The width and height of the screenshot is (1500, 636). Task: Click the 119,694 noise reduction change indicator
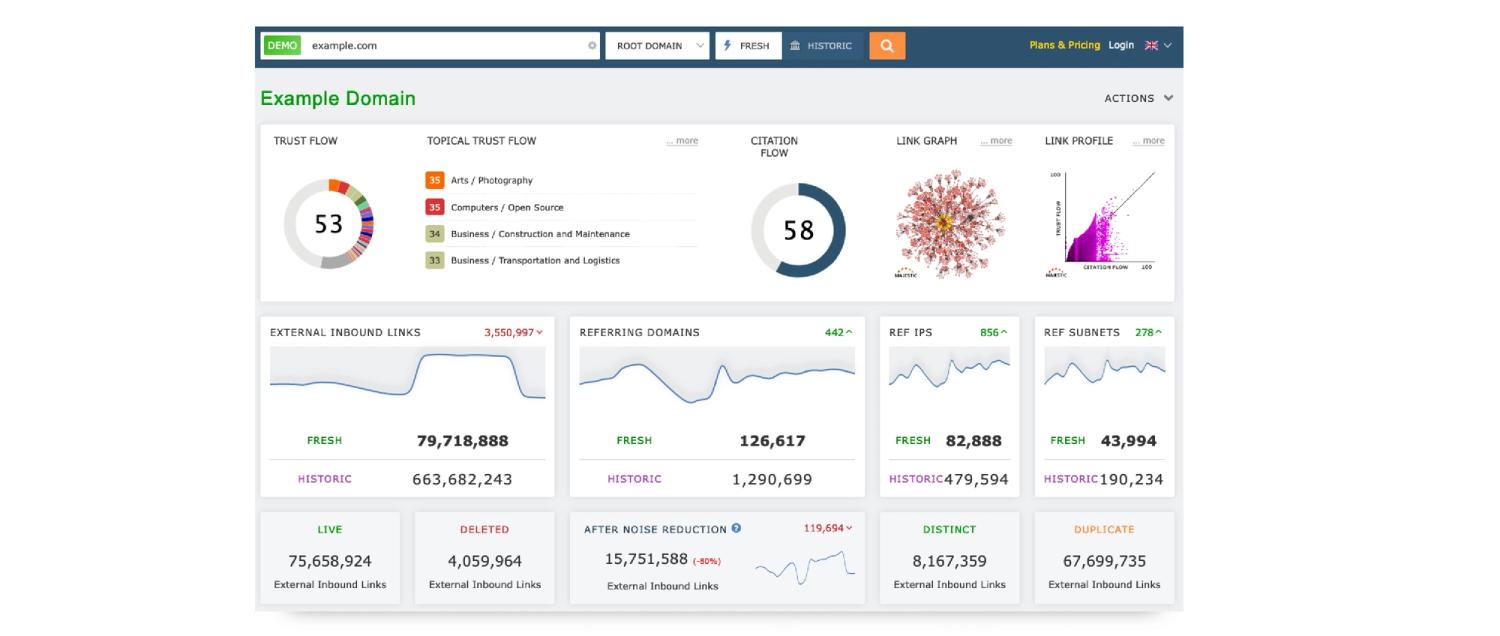click(x=828, y=528)
